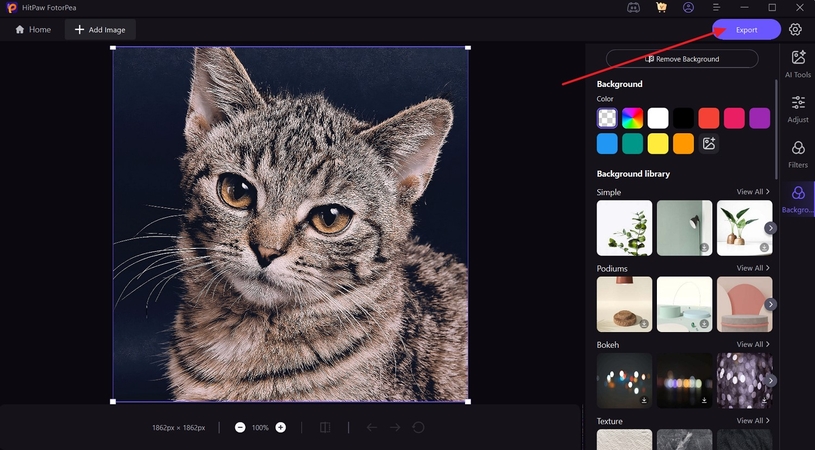
Task: Click Remove Background button
Action: pos(682,59)
